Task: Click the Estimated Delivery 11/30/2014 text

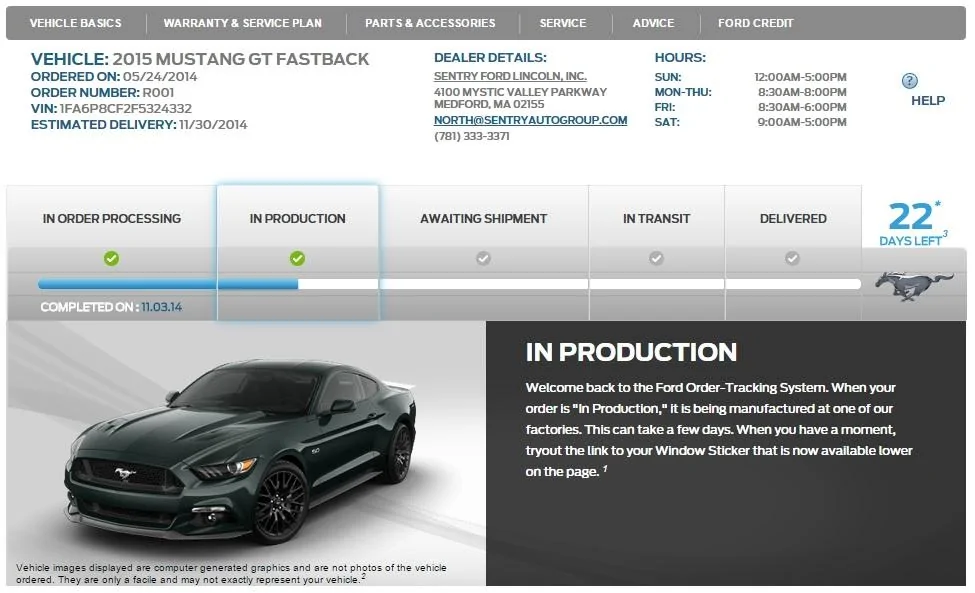Action: [x=139, y=124]
